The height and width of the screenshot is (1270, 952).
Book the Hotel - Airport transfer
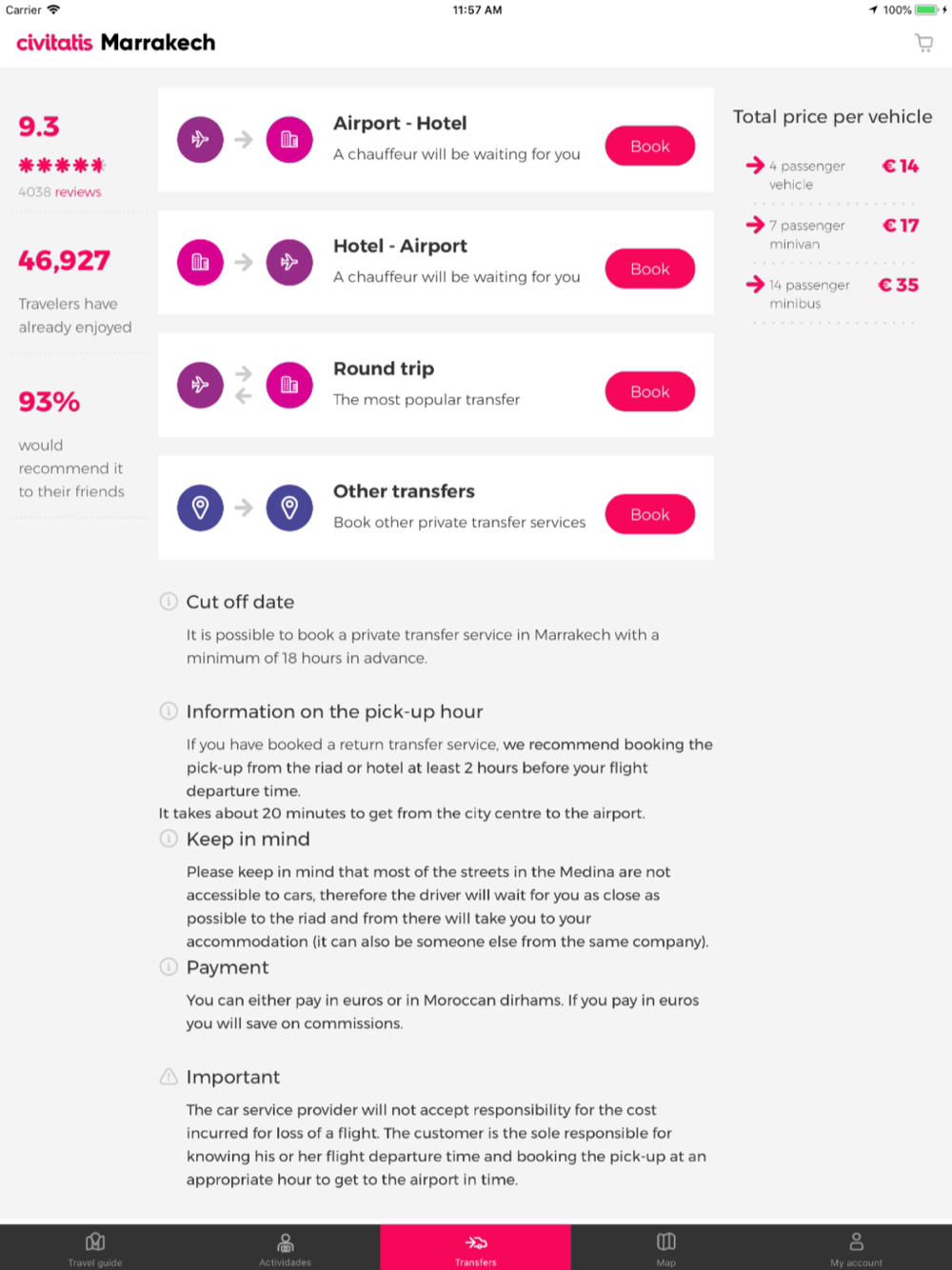coord(649,269)
